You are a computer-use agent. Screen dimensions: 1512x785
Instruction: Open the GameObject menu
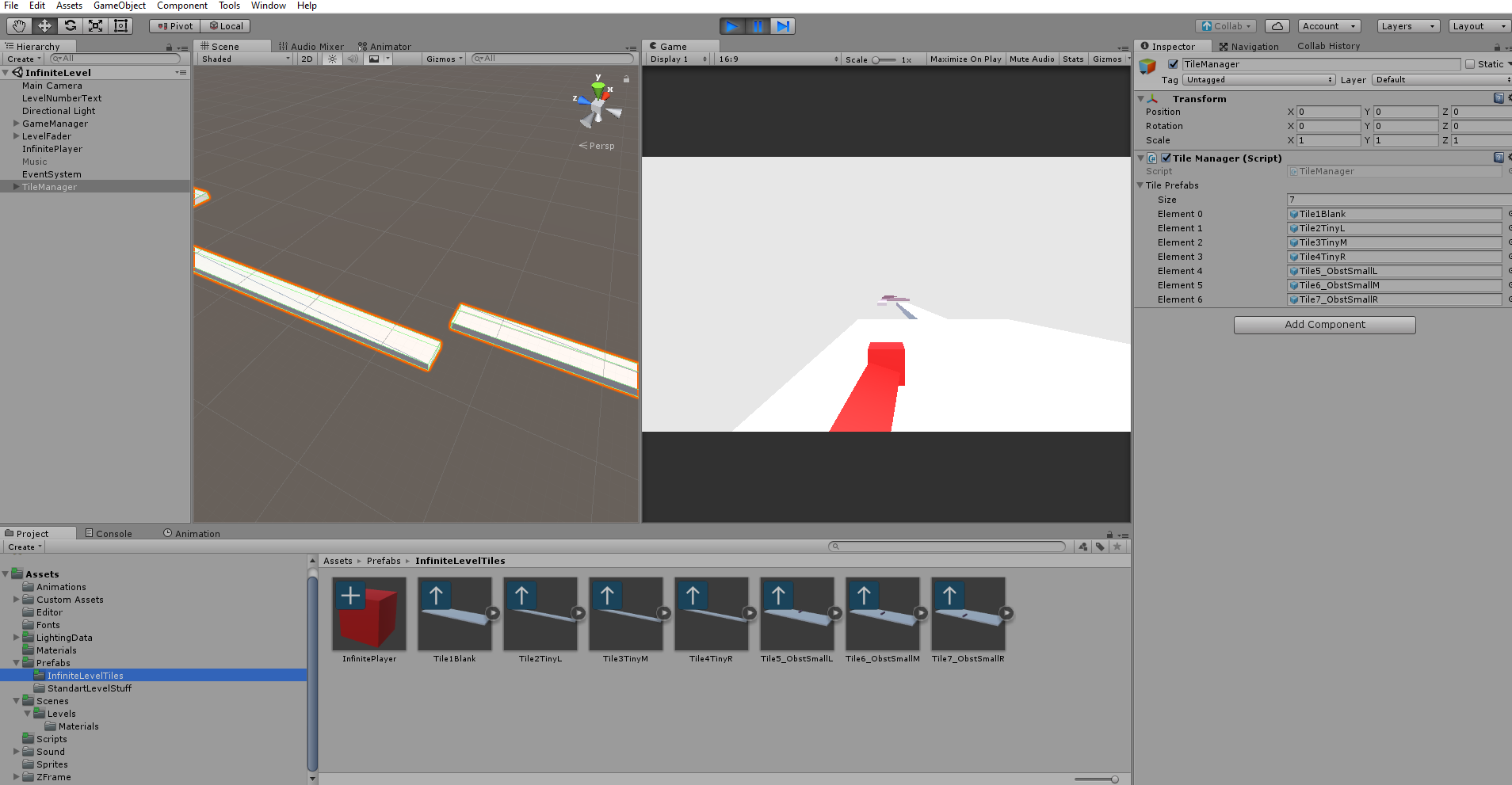(120, 6)
